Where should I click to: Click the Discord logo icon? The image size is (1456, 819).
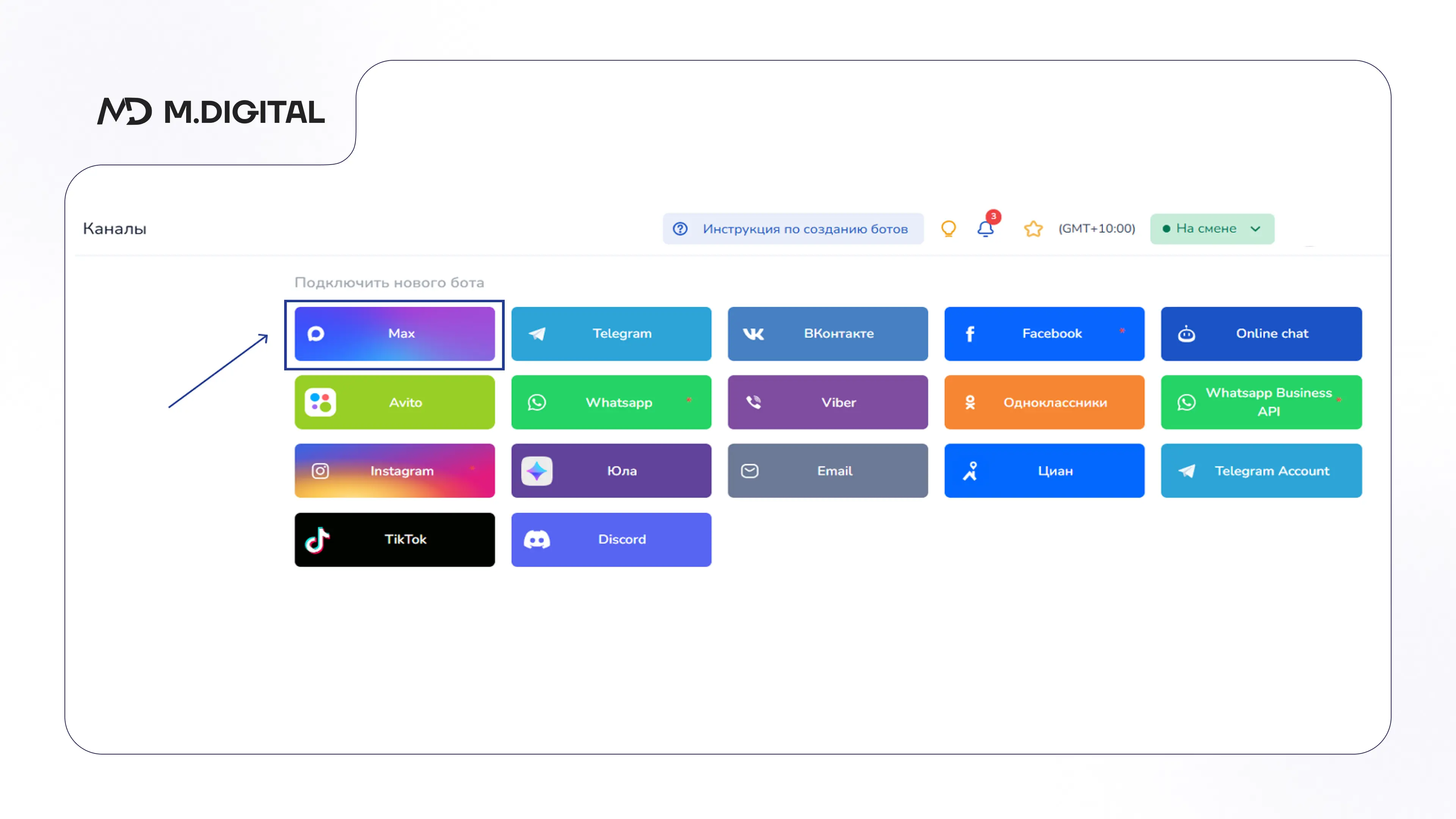(537, 540)
